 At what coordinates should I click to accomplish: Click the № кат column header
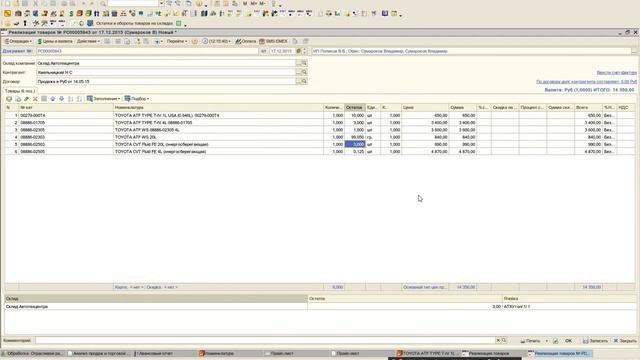[66, 107]
